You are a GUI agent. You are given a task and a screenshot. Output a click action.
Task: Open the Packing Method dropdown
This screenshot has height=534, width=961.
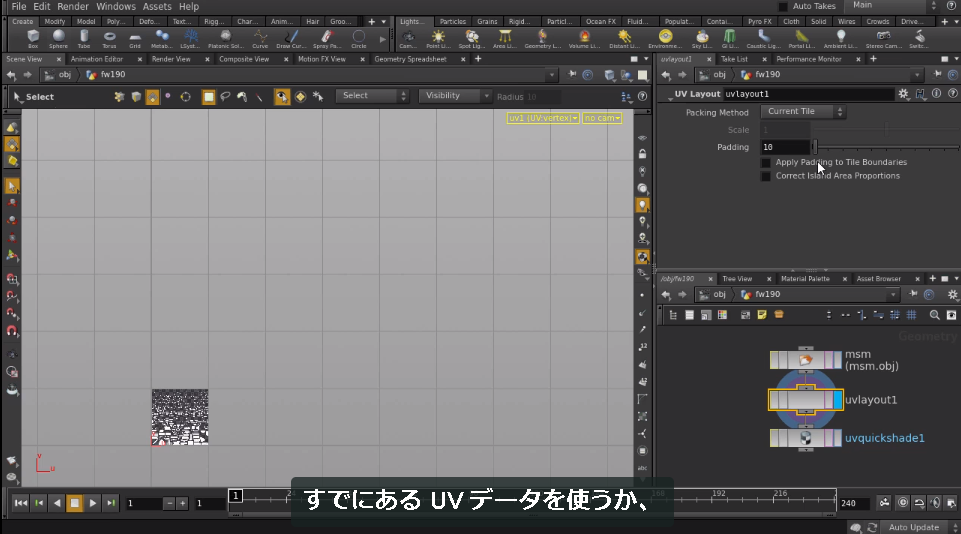pyautogui.click(x=803, y=112)
